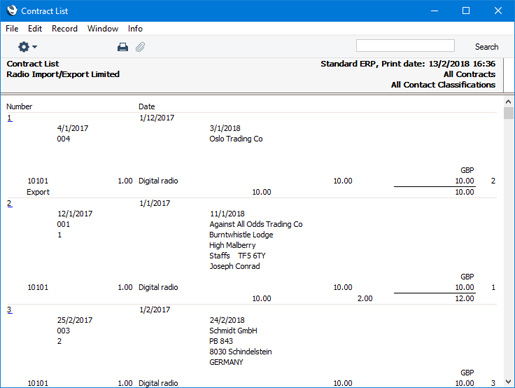Click the High Malberry address line
Viewport: 515px width, 388px height.
232,245
